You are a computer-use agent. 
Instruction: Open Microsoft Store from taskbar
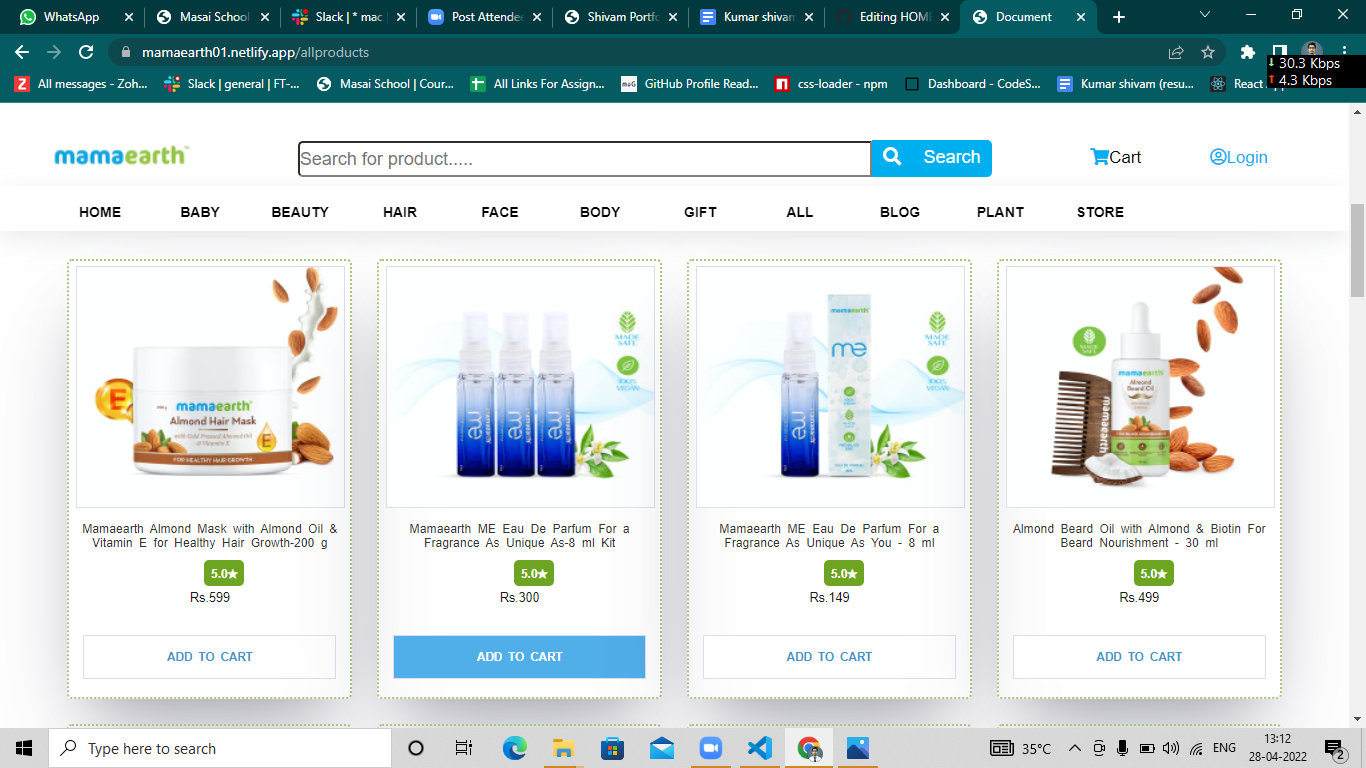612,748
